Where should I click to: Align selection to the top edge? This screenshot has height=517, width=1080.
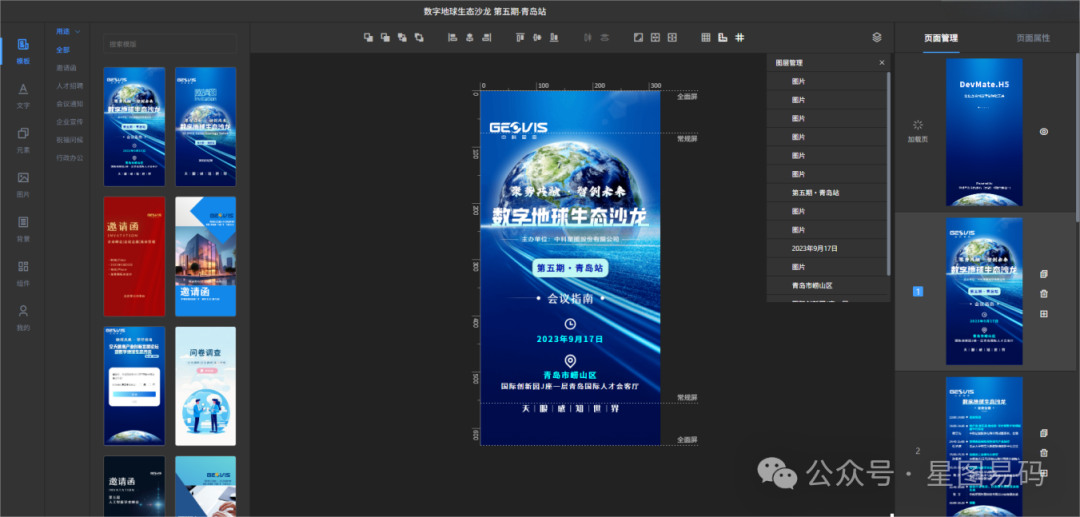tap(520, 37)
